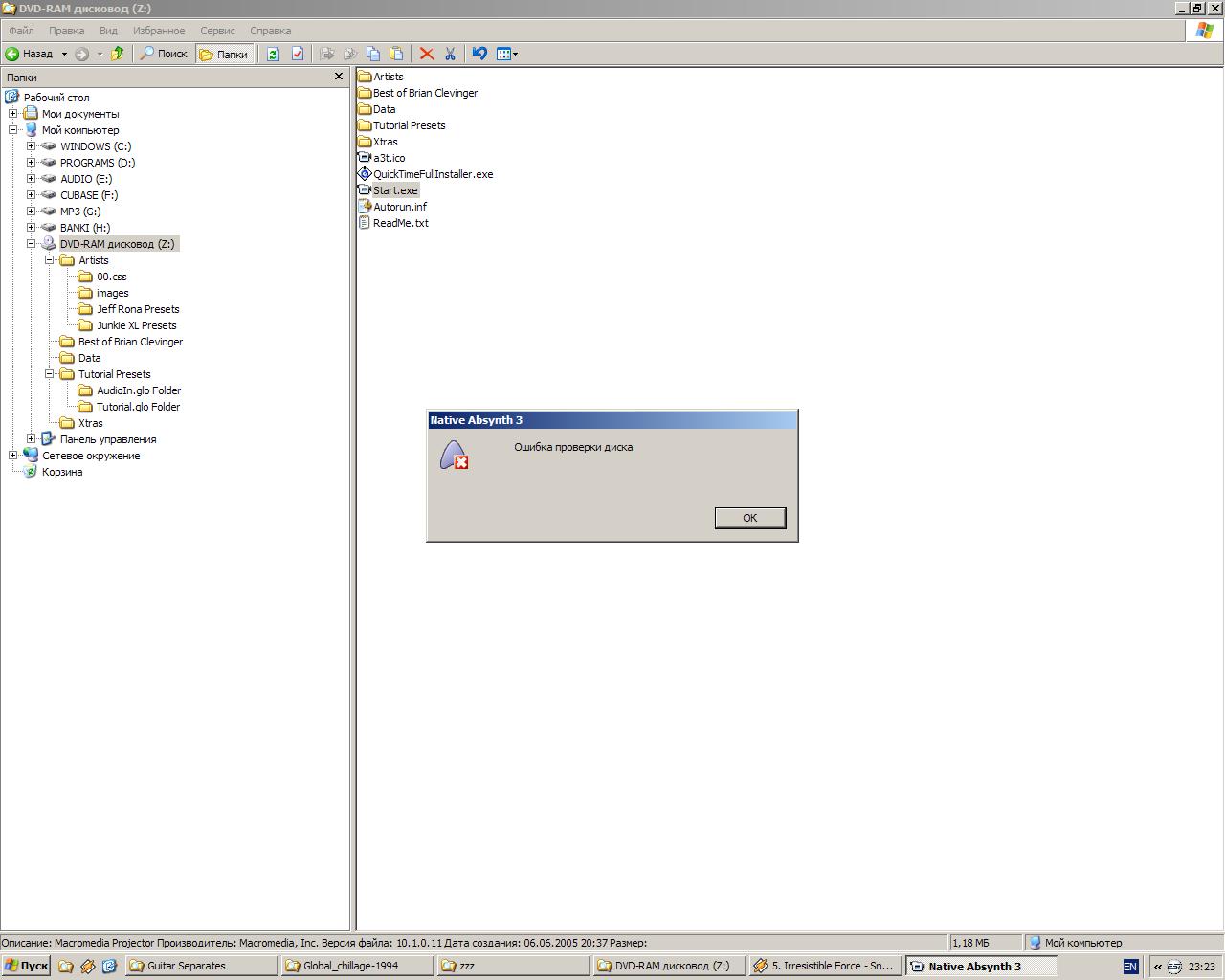Open the Правка menu
The height and width of the screenshot is (980, 1225).
[67, 31]
